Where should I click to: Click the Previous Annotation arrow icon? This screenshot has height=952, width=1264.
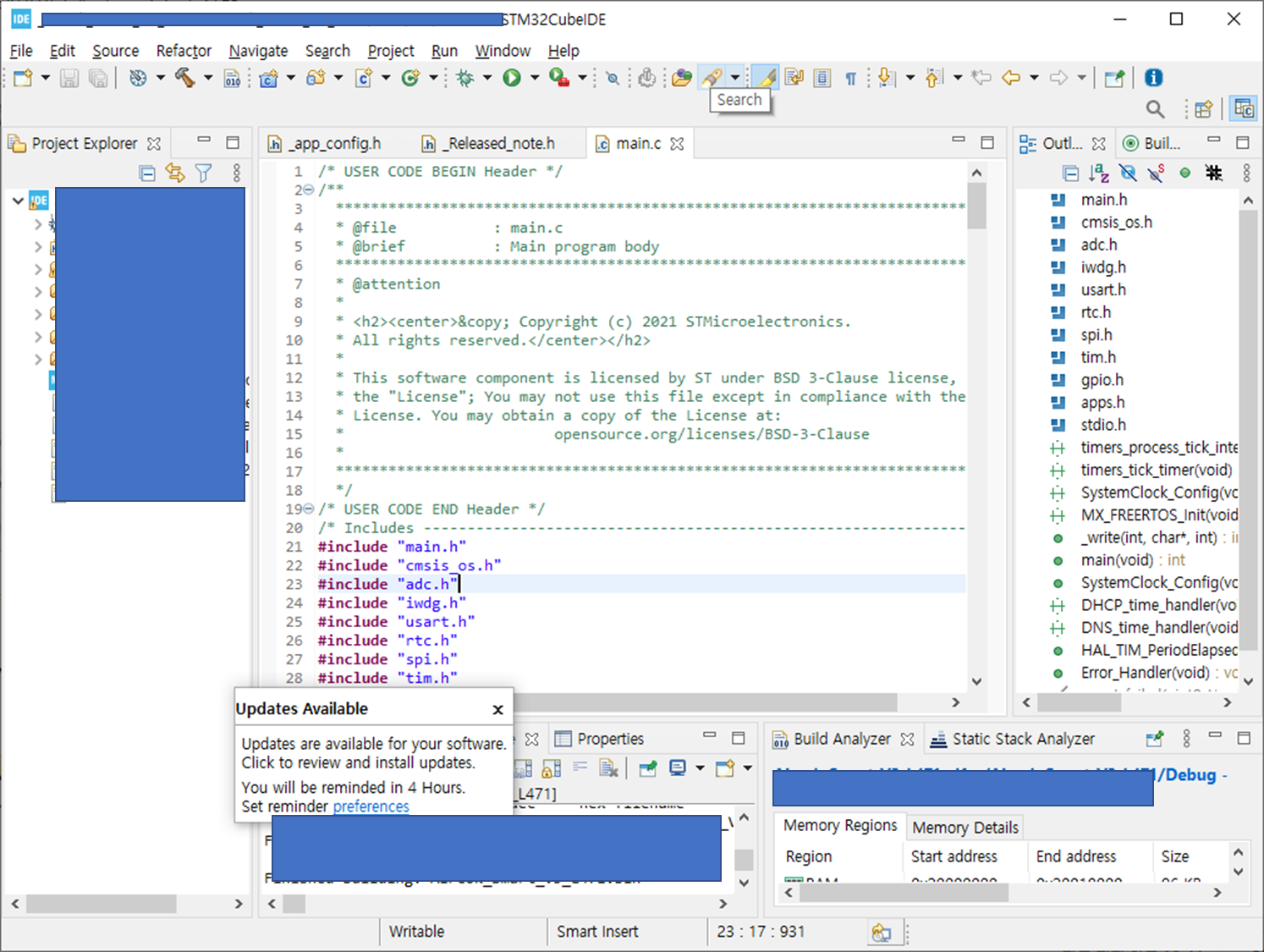pyautogui.click(x=933, y=78)
